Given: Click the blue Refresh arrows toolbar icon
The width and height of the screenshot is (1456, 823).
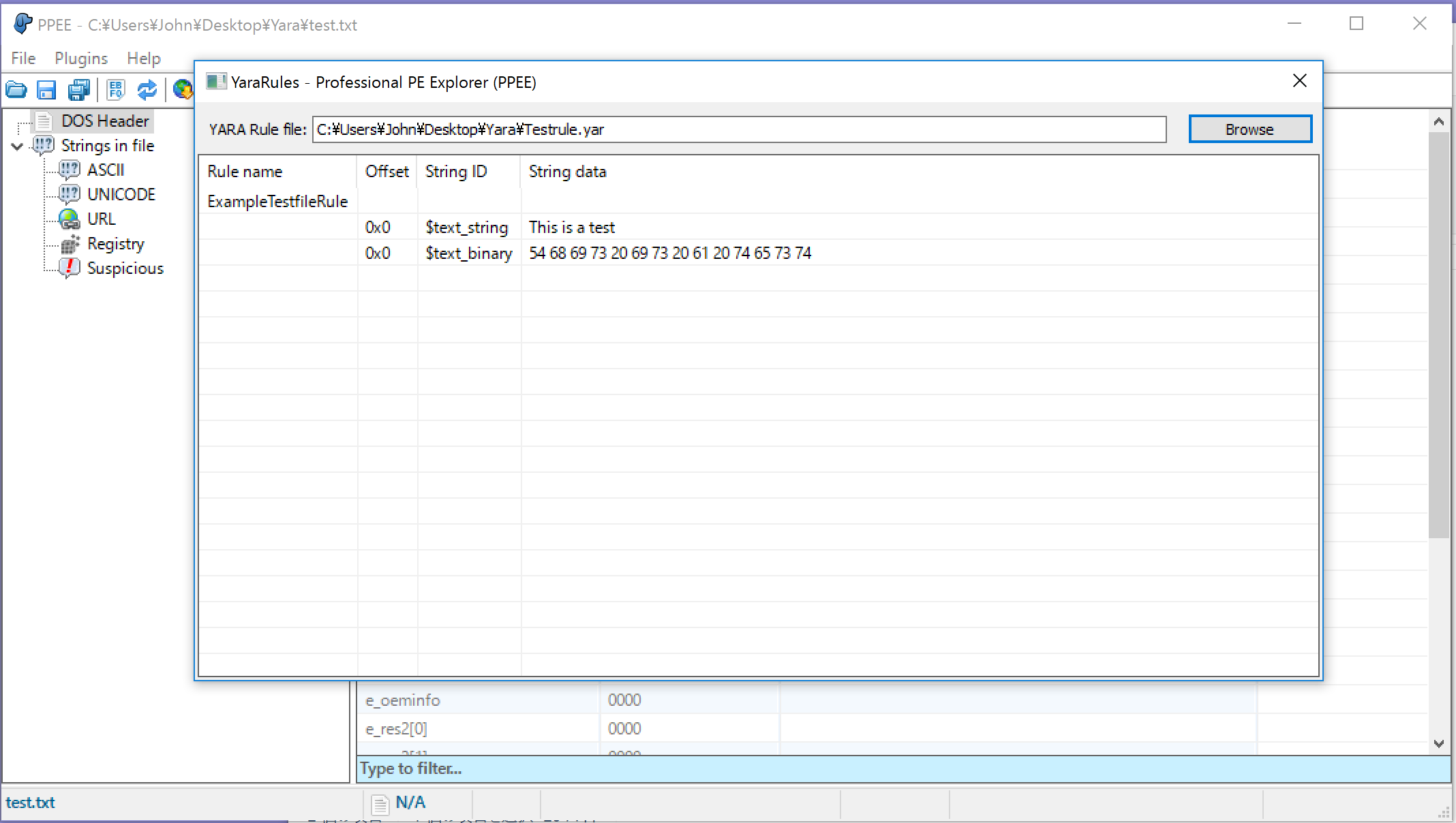Looking at the screenshot, I should click(x=147, y=89).
